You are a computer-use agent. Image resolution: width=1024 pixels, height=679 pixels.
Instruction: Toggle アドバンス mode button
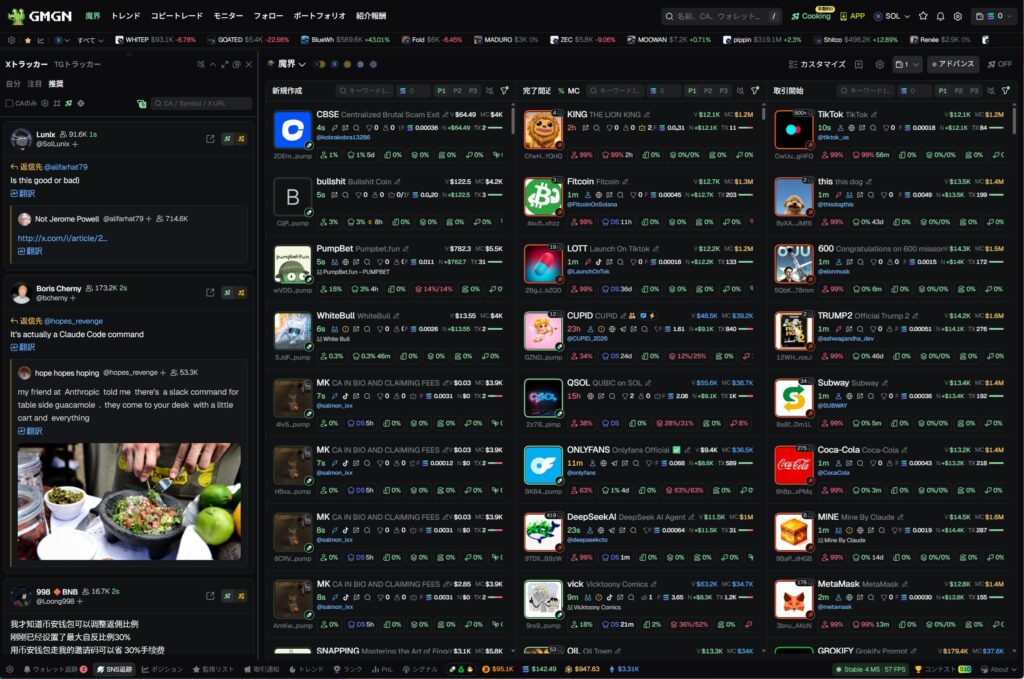coord(952,64)
